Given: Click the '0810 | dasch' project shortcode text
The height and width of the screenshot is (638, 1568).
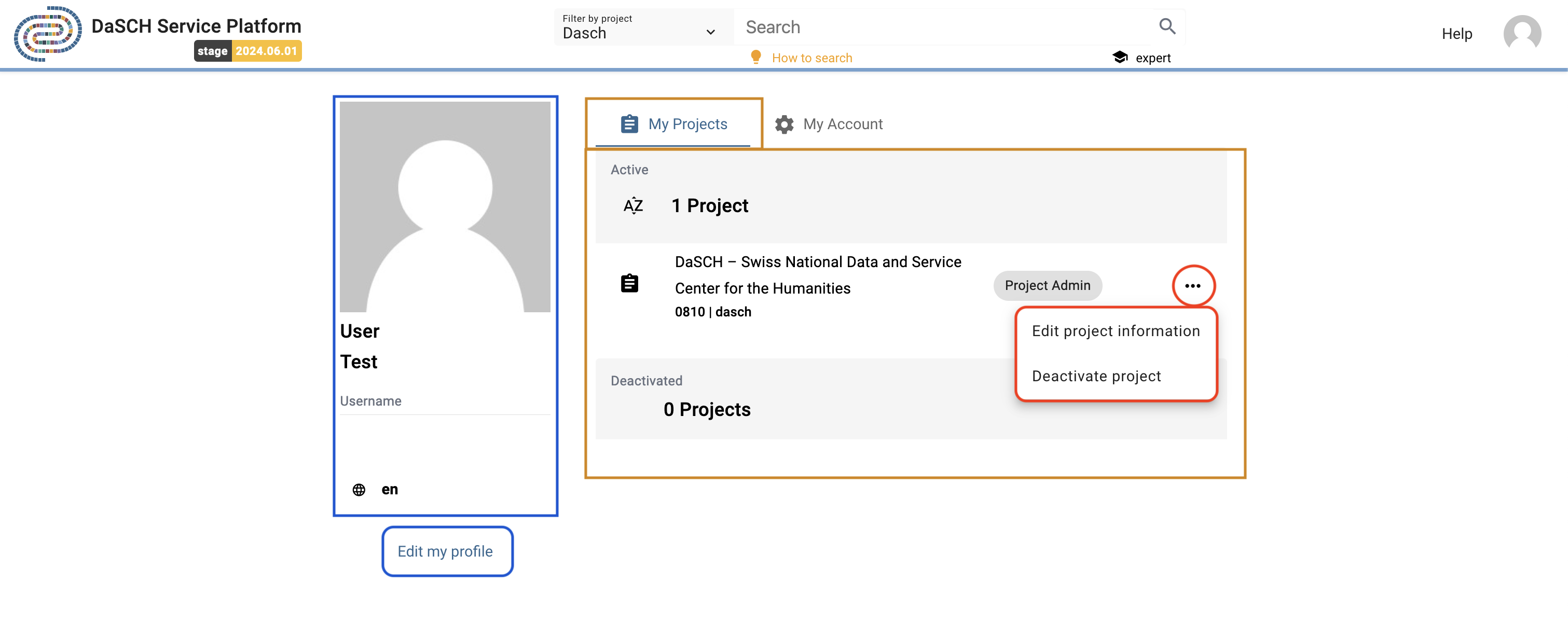Looking at the screenshot, I should click(x=713, y=312).
